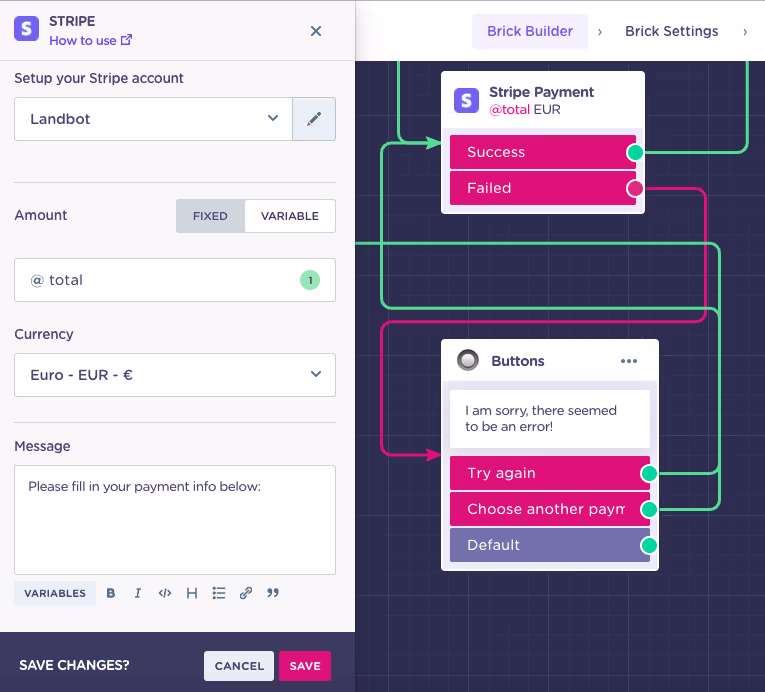This screenshot has height=692, width=765.
Task: Click the Stripe logo icon in panel header
Action: click(26, 29)
